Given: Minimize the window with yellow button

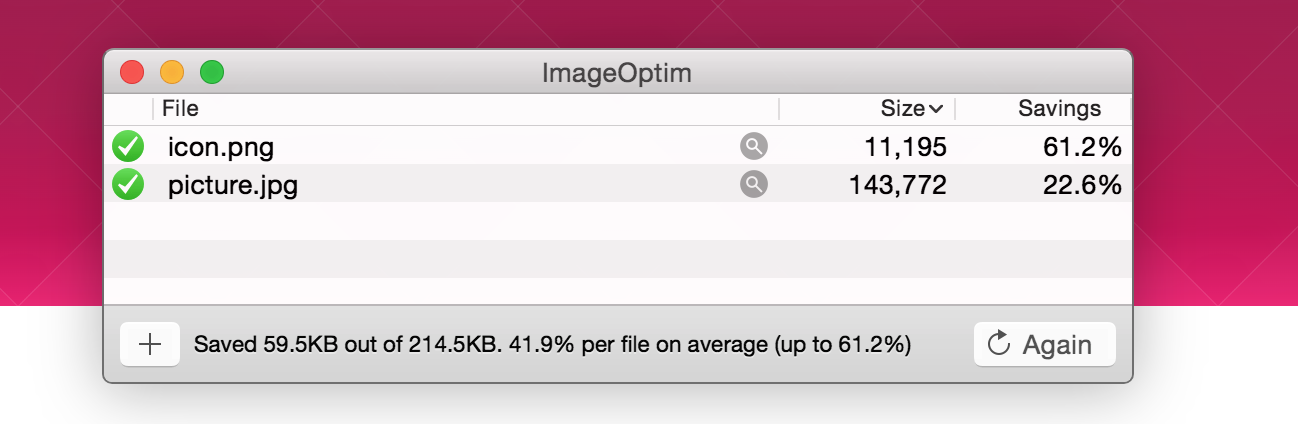Looking at the screenshot, I should [172, 73].
